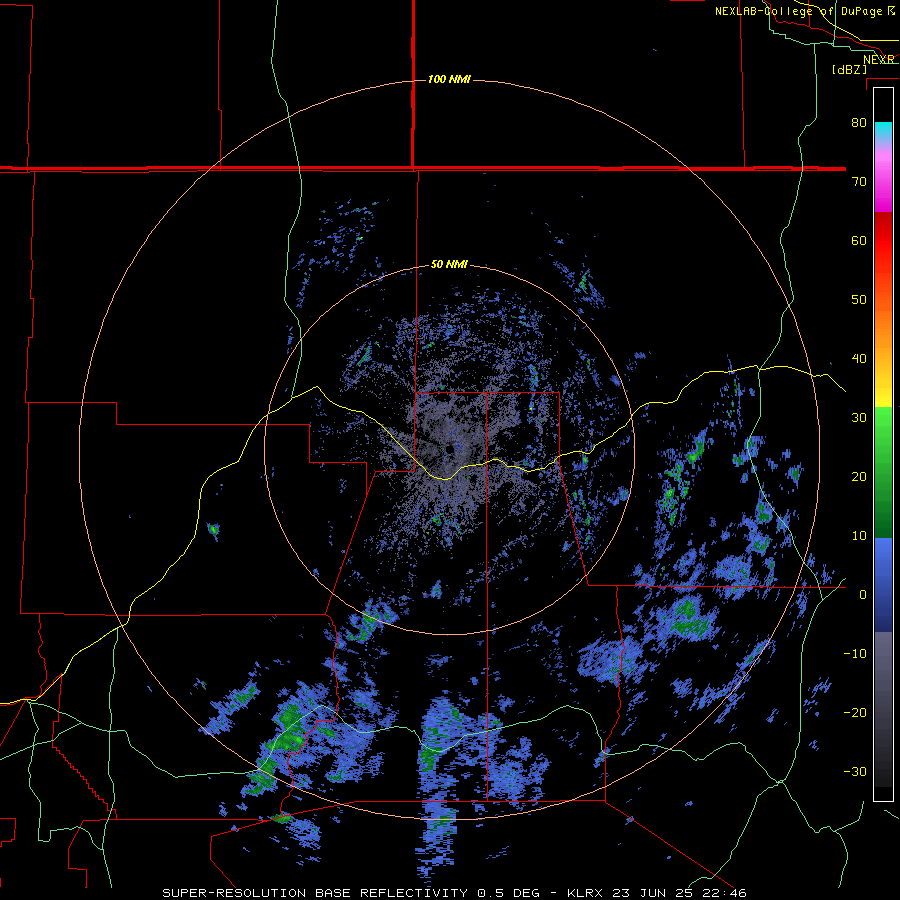The width and height of the screenshot is (900, 900).
Task: Click the 60 value on the dBZ scale
Action: pos(859,240)
